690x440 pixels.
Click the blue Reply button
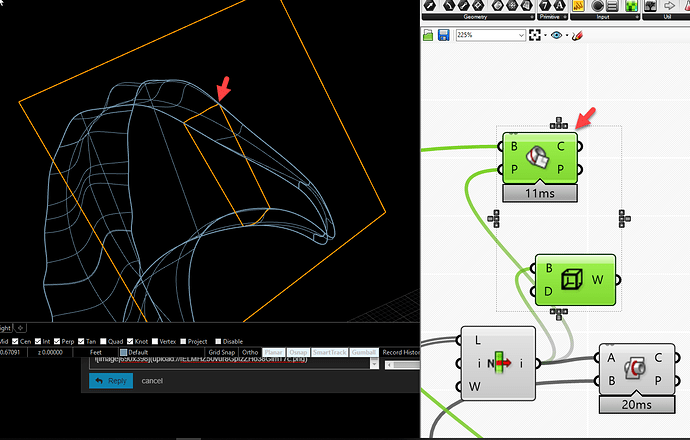coord(111,381)
